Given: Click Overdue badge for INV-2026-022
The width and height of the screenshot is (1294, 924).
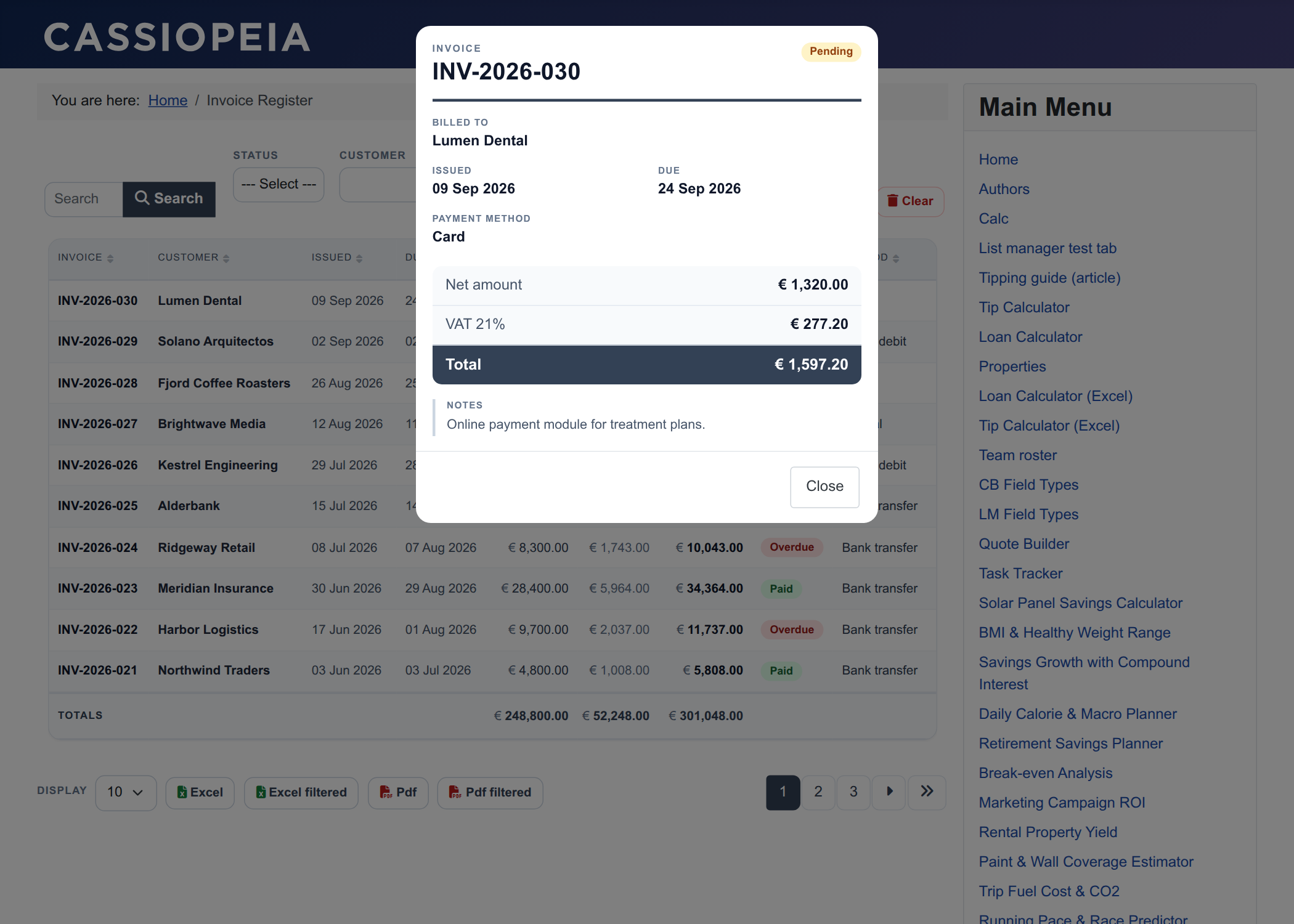Looking at the screenshot, I should (x=792, y=630).
